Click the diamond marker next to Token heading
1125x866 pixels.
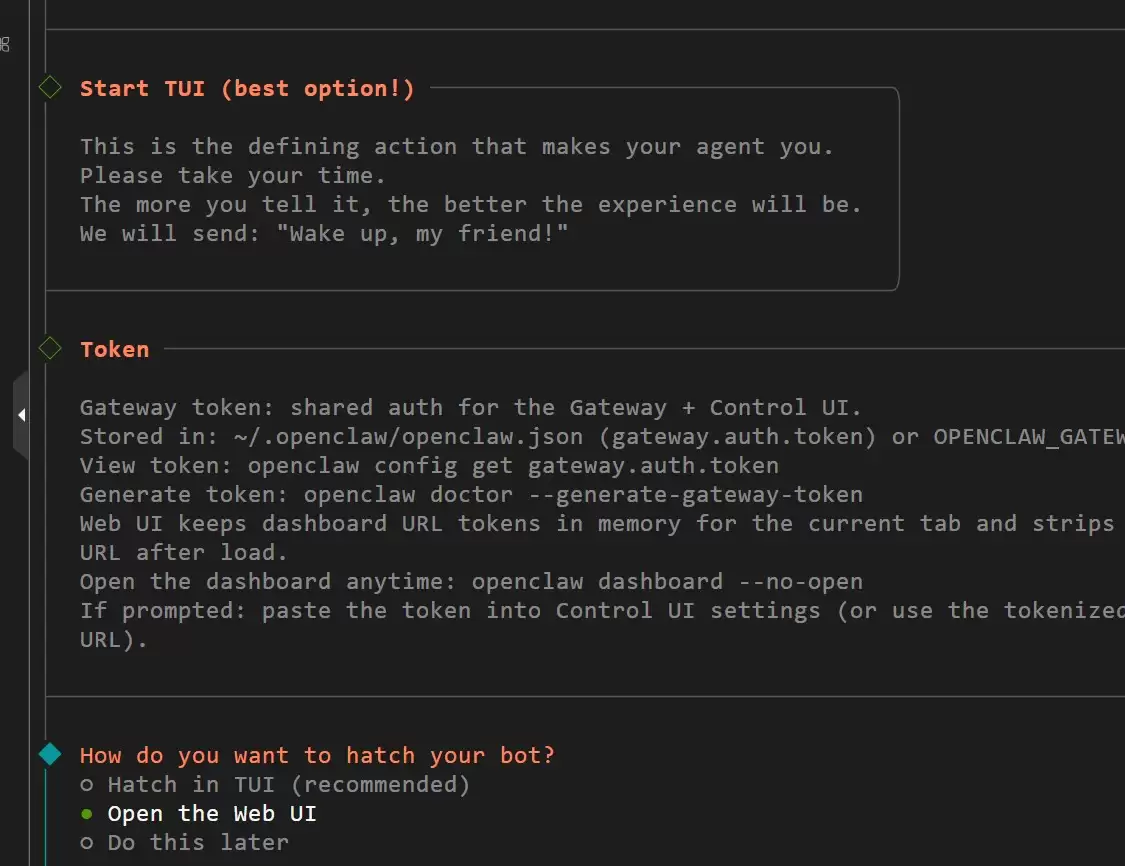pos(50,349)
